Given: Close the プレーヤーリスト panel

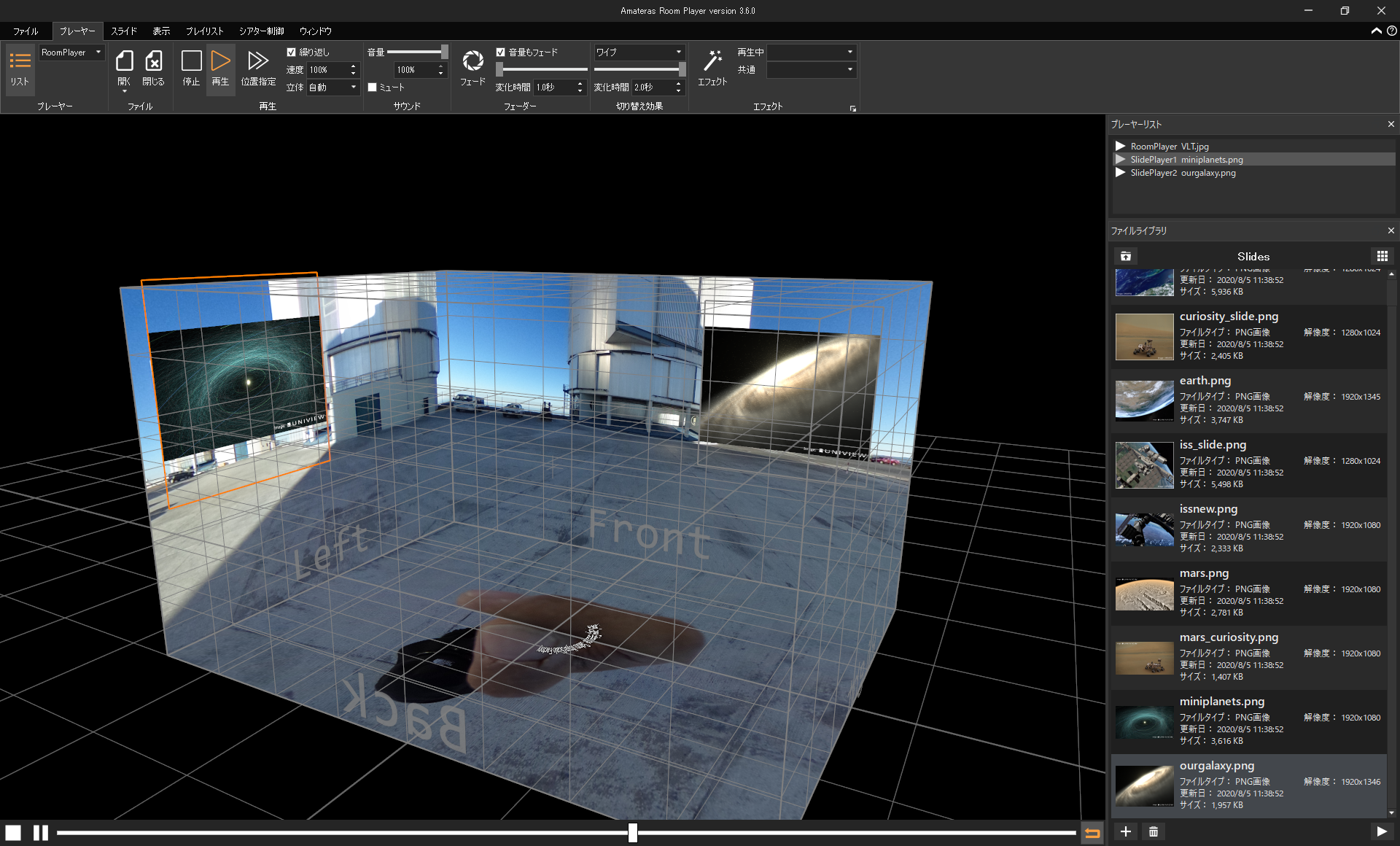Looking at the screenshot, I should 1391,124.
